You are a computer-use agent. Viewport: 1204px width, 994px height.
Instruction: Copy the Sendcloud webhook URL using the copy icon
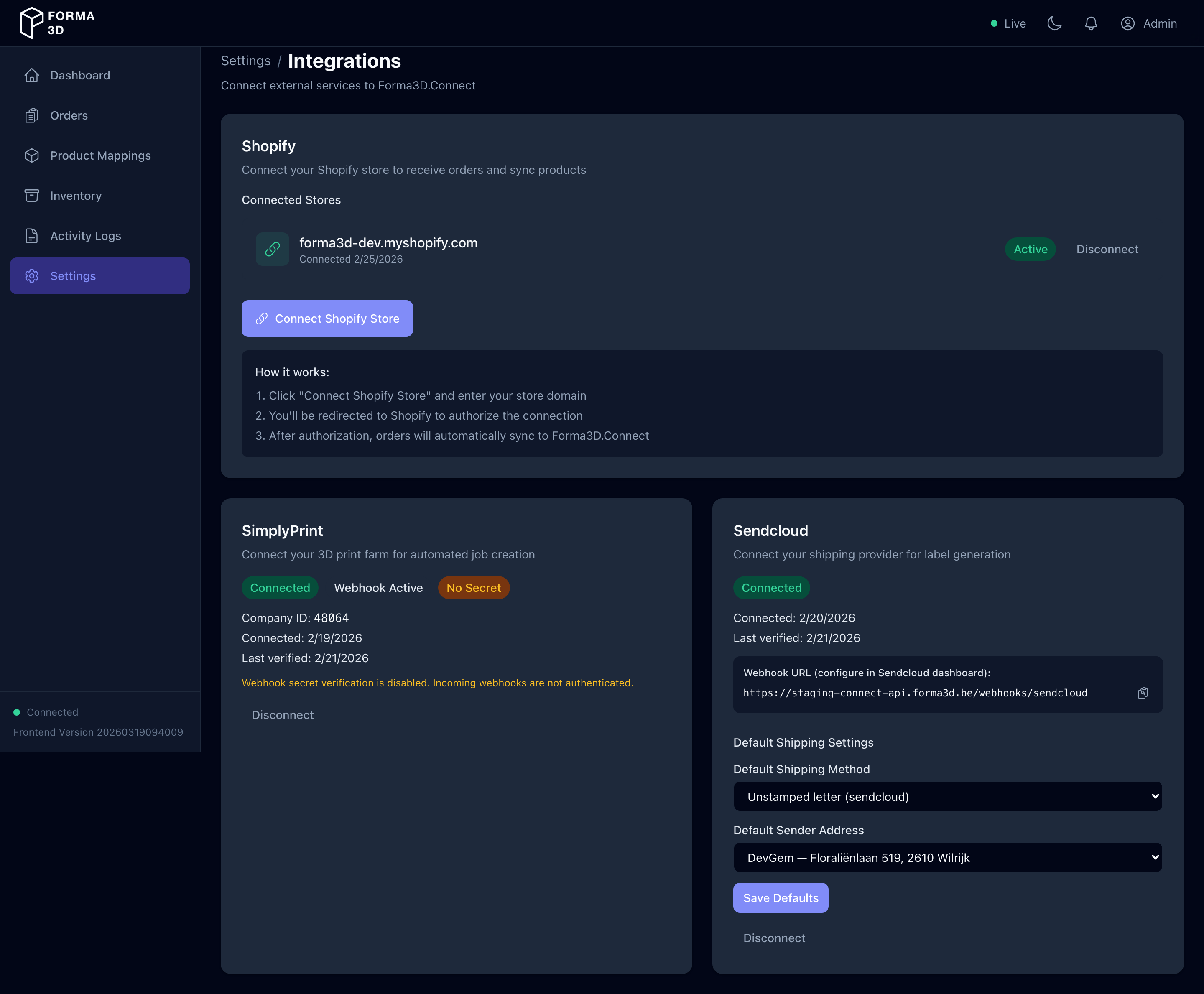(1143, 693)
